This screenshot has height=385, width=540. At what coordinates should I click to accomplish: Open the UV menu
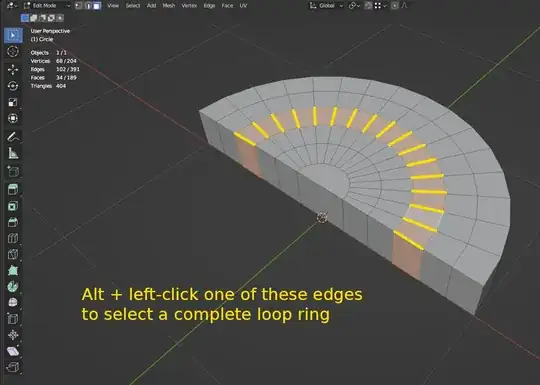point(243,6)
